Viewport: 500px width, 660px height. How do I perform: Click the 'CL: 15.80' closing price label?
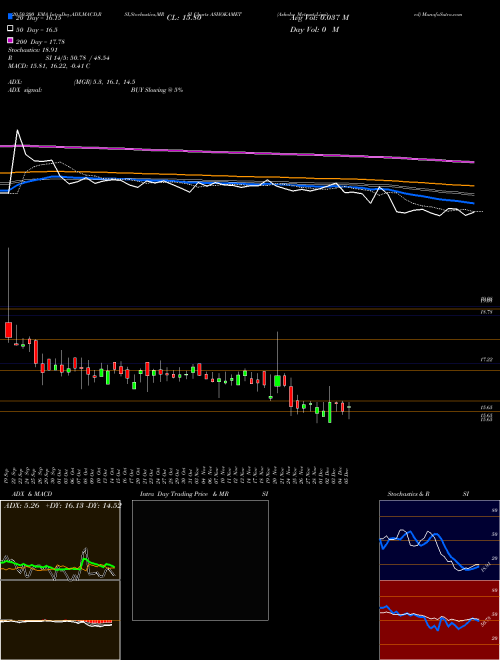pos(184,18)
